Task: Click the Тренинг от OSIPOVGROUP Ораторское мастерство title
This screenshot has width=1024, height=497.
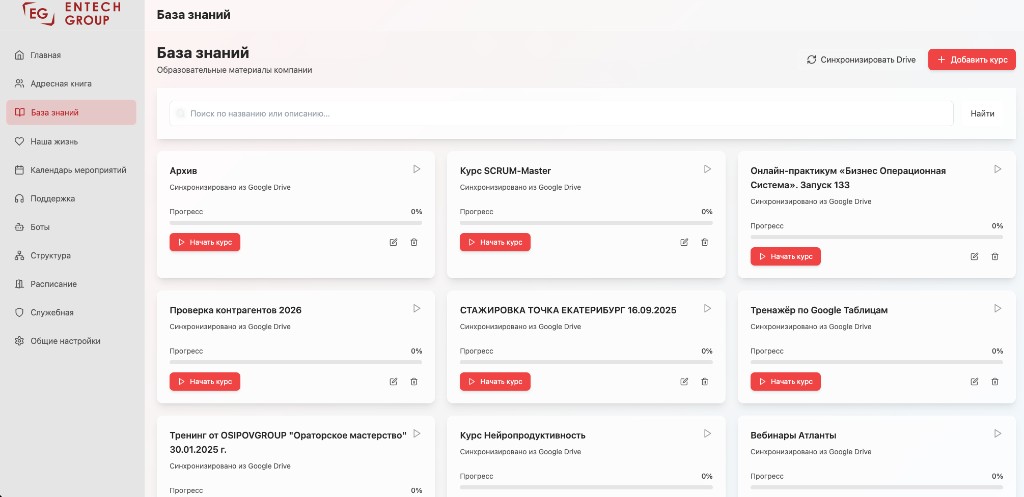Action: (288, 442)
